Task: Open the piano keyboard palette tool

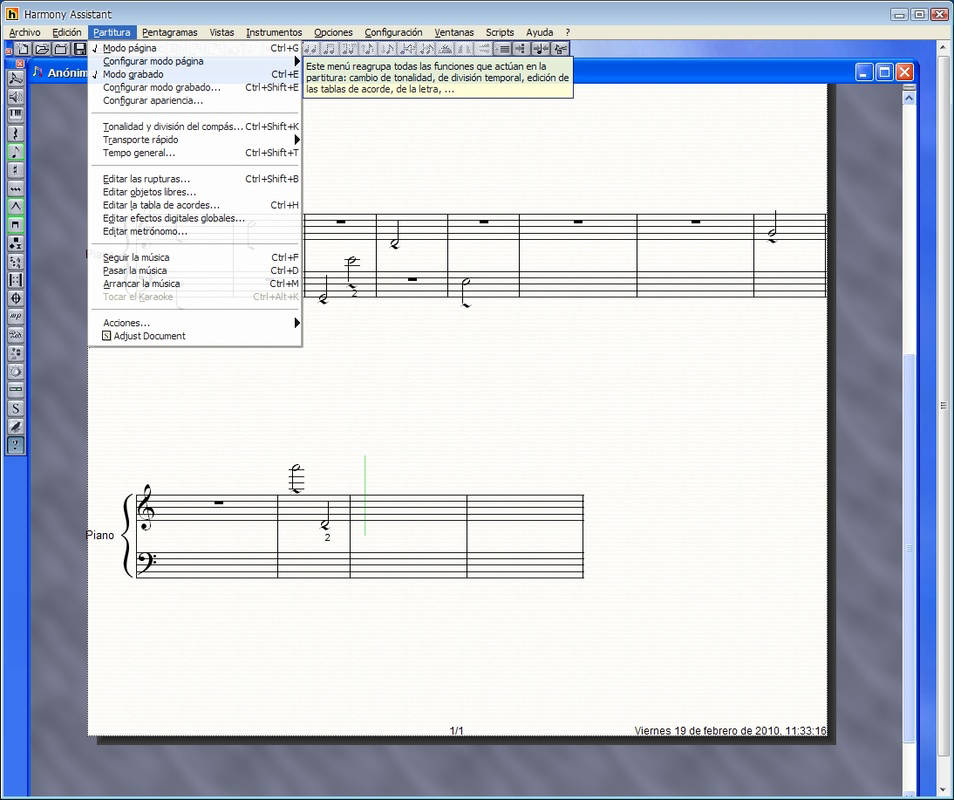Action: (16, 115)
